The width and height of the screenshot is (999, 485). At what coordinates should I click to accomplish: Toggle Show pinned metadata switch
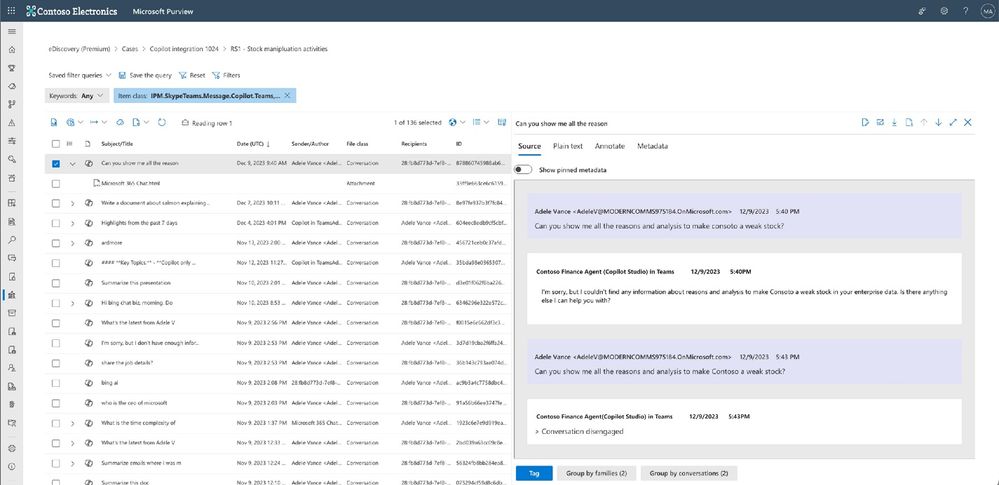523,170
